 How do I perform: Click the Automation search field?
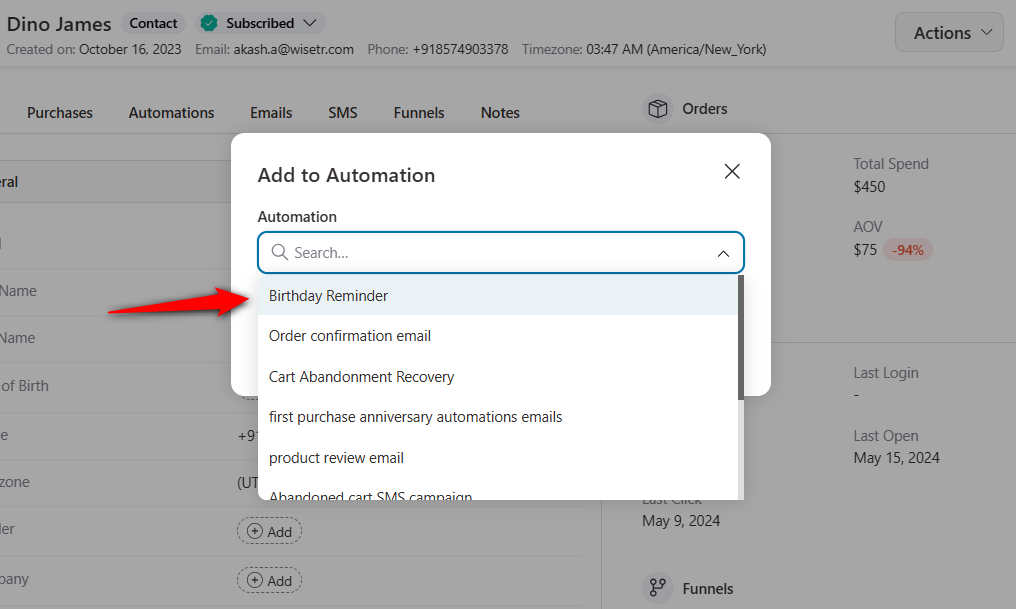click(500, 253)
